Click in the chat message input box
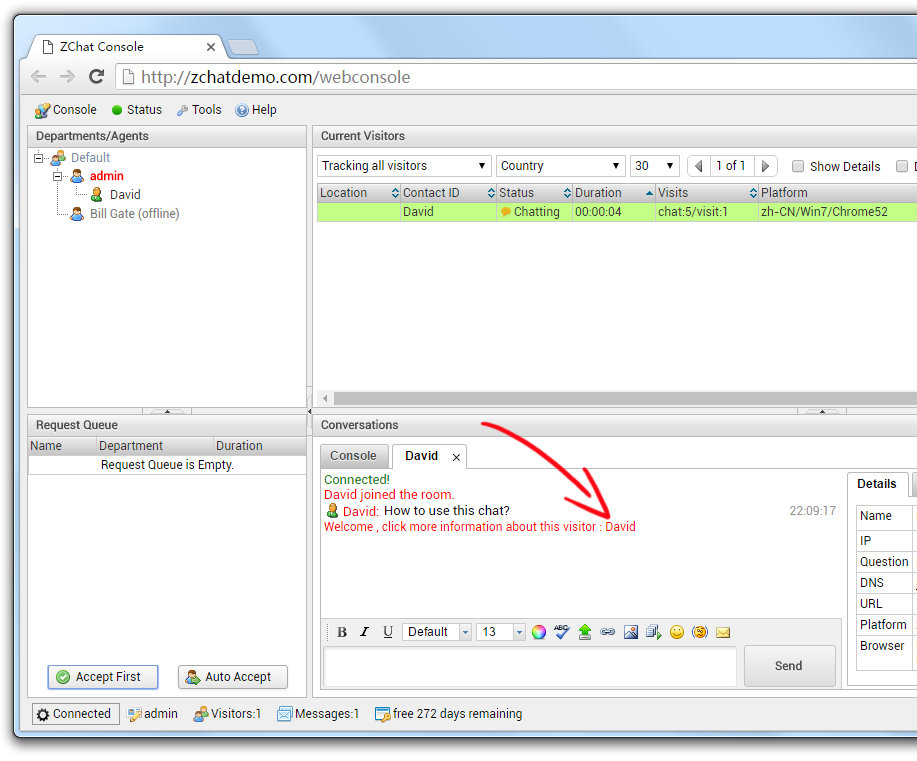917x761 pixels. coord(530,667)
